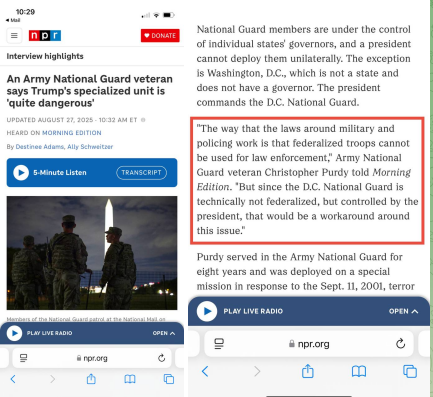Screen dimensions: 433x397
Task: Open reader options icon in left address bar
Action: point(23,358)
